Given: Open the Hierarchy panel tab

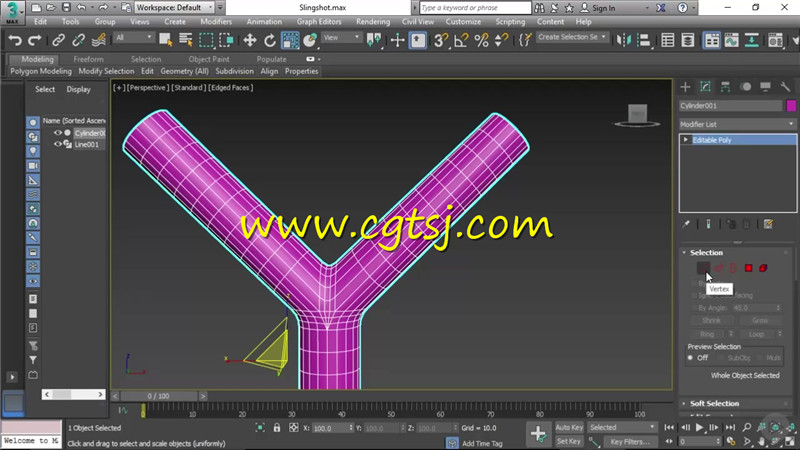Looking at the screenshot, I should 725,87.
